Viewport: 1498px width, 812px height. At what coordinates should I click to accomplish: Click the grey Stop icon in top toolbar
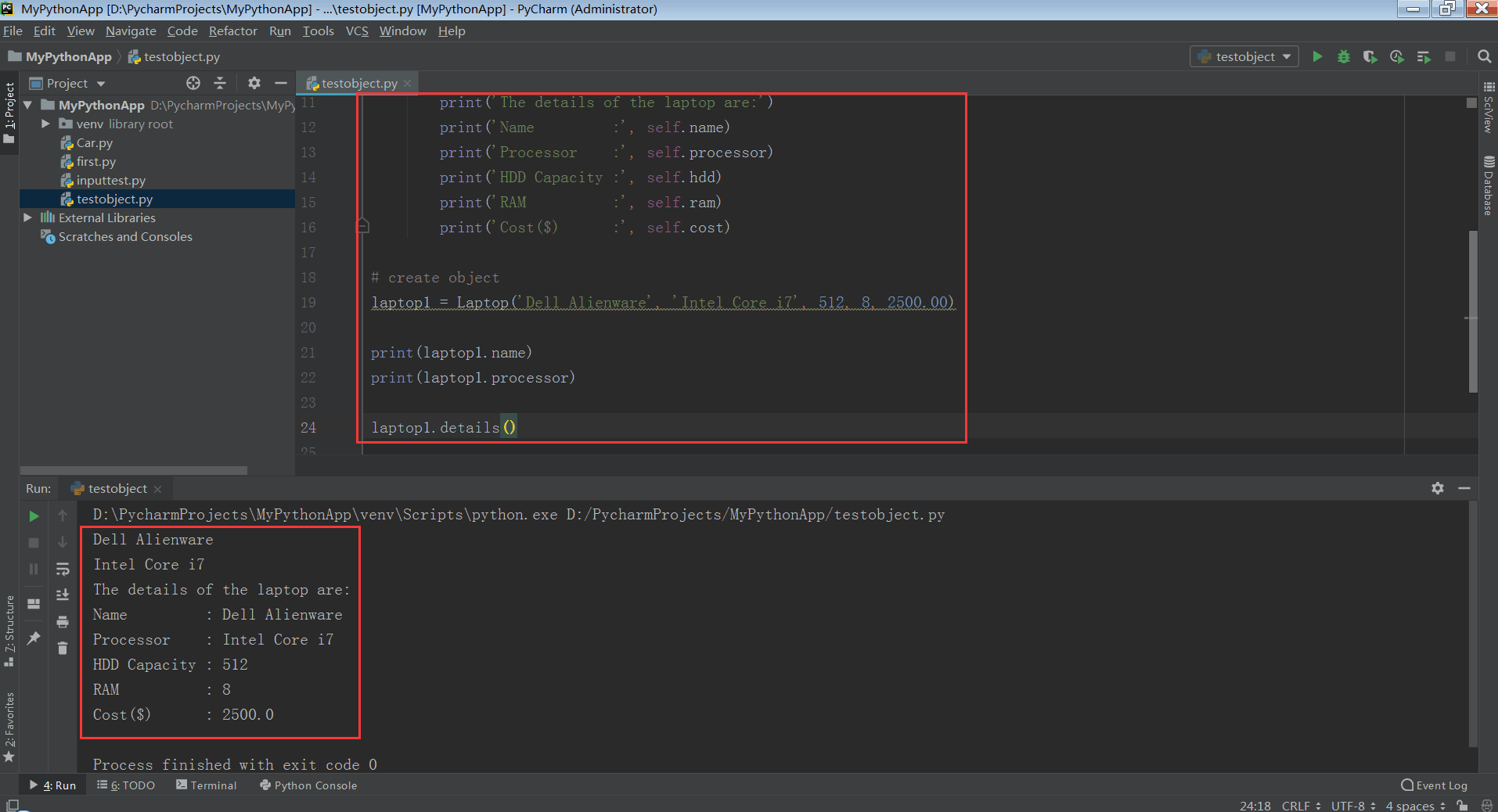1450,56
